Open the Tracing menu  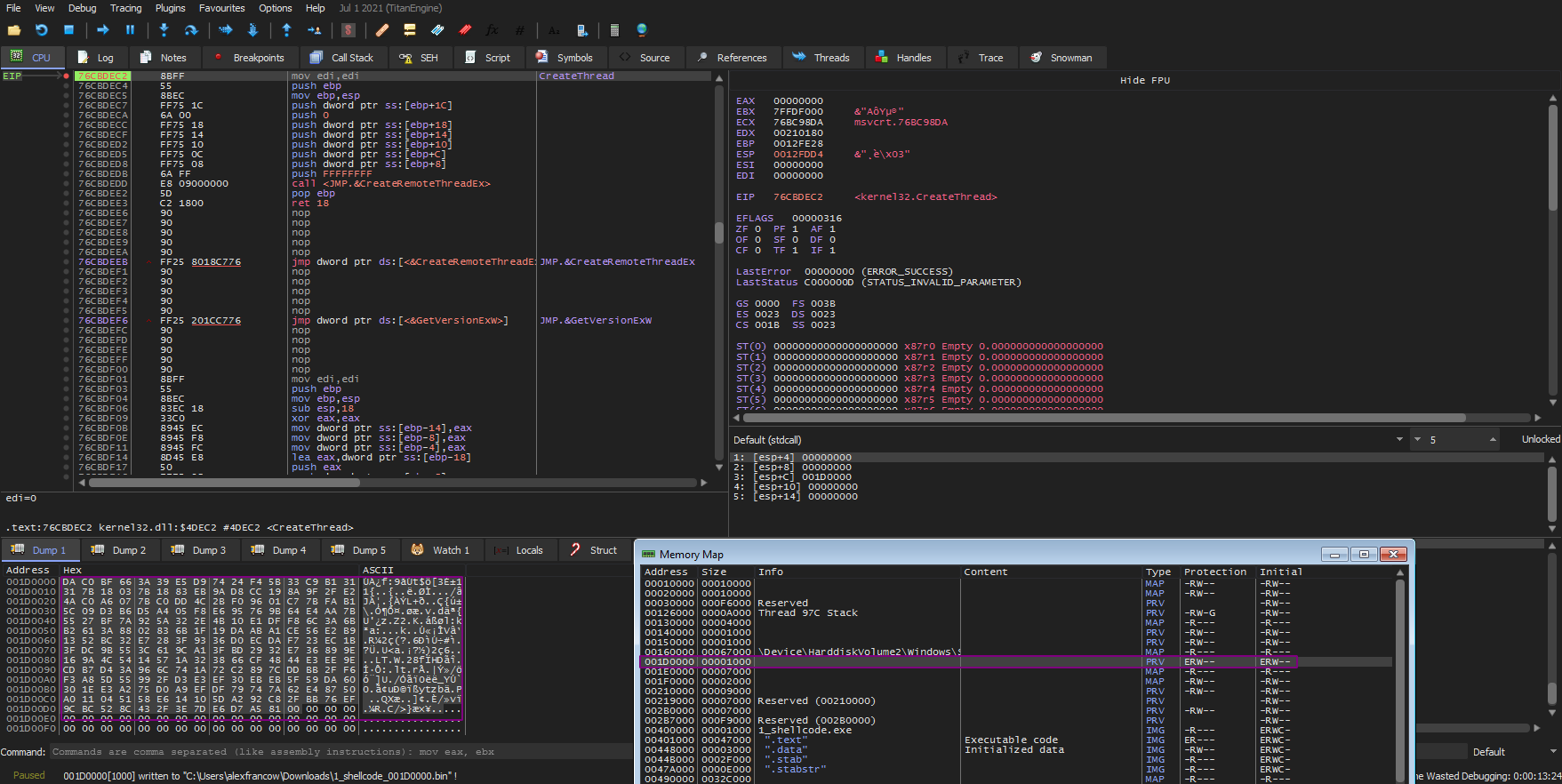tap(125, 8)
